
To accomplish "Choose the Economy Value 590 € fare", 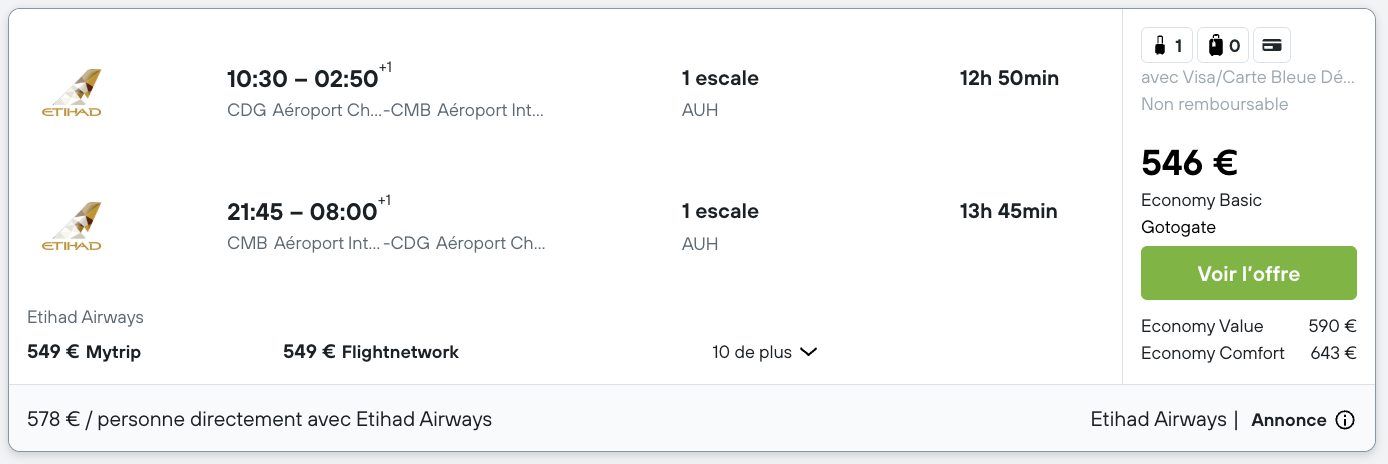I will (x=1248, y=326).
